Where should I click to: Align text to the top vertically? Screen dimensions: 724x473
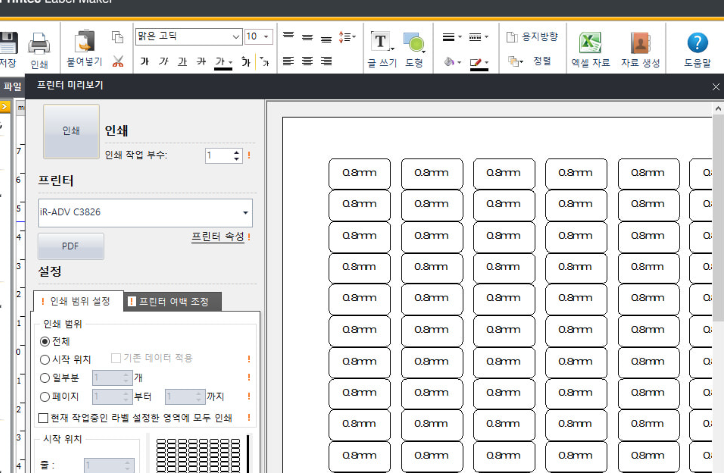pyautogui.click(x=289, y=36)
